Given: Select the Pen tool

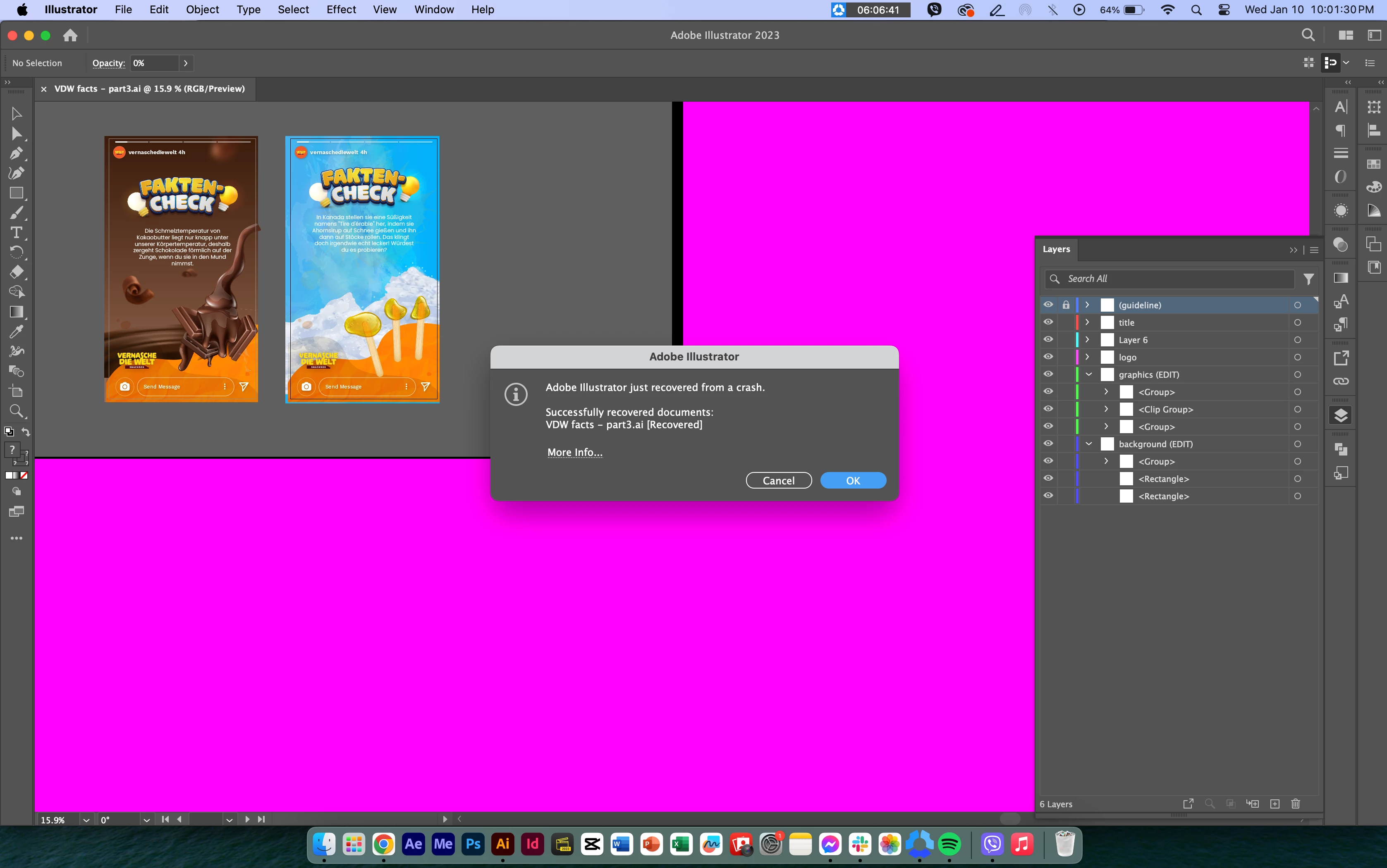Looking at the screenshot, I should tap(16, 153).
